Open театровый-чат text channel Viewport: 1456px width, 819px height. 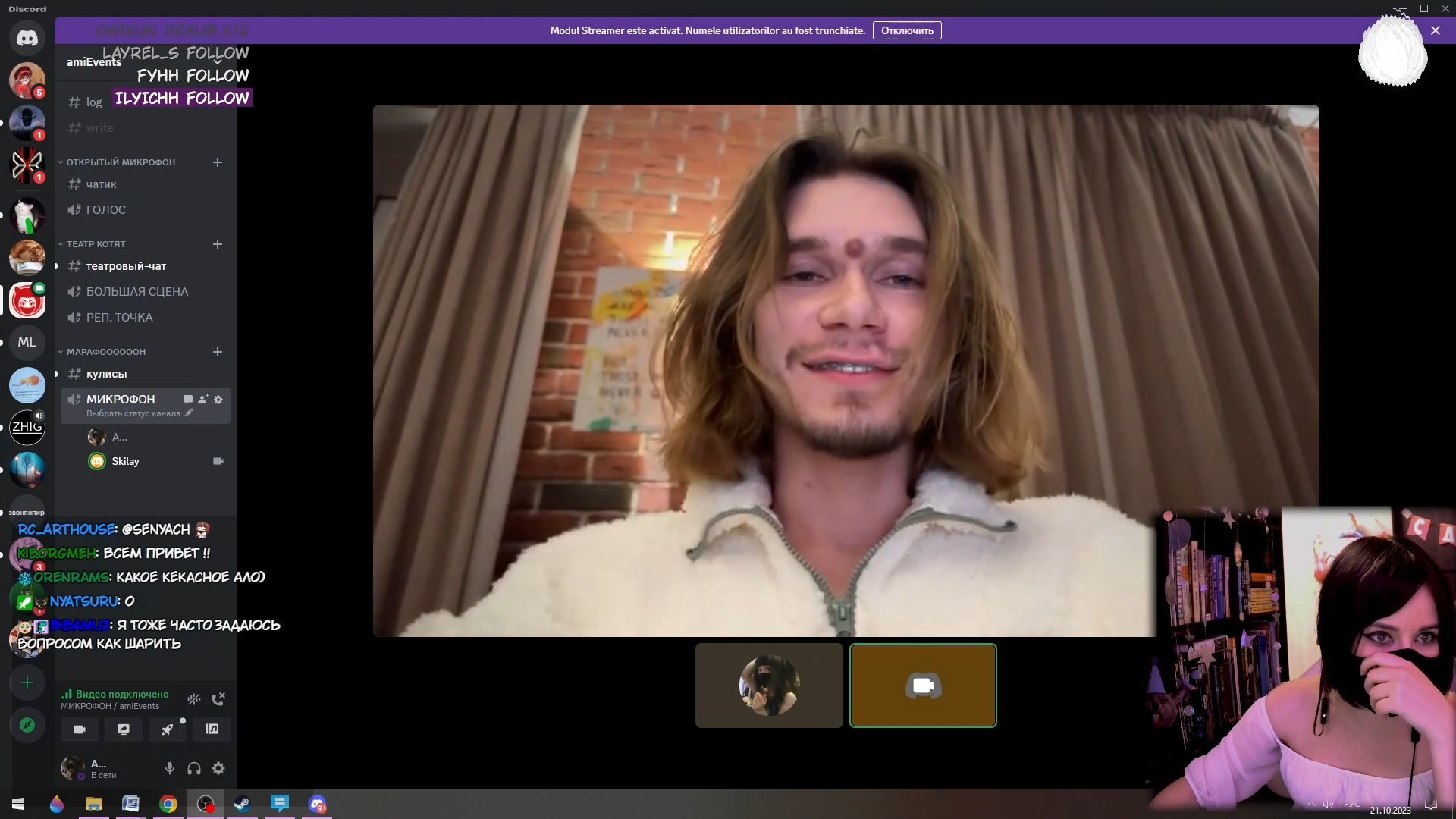[126, 266]
